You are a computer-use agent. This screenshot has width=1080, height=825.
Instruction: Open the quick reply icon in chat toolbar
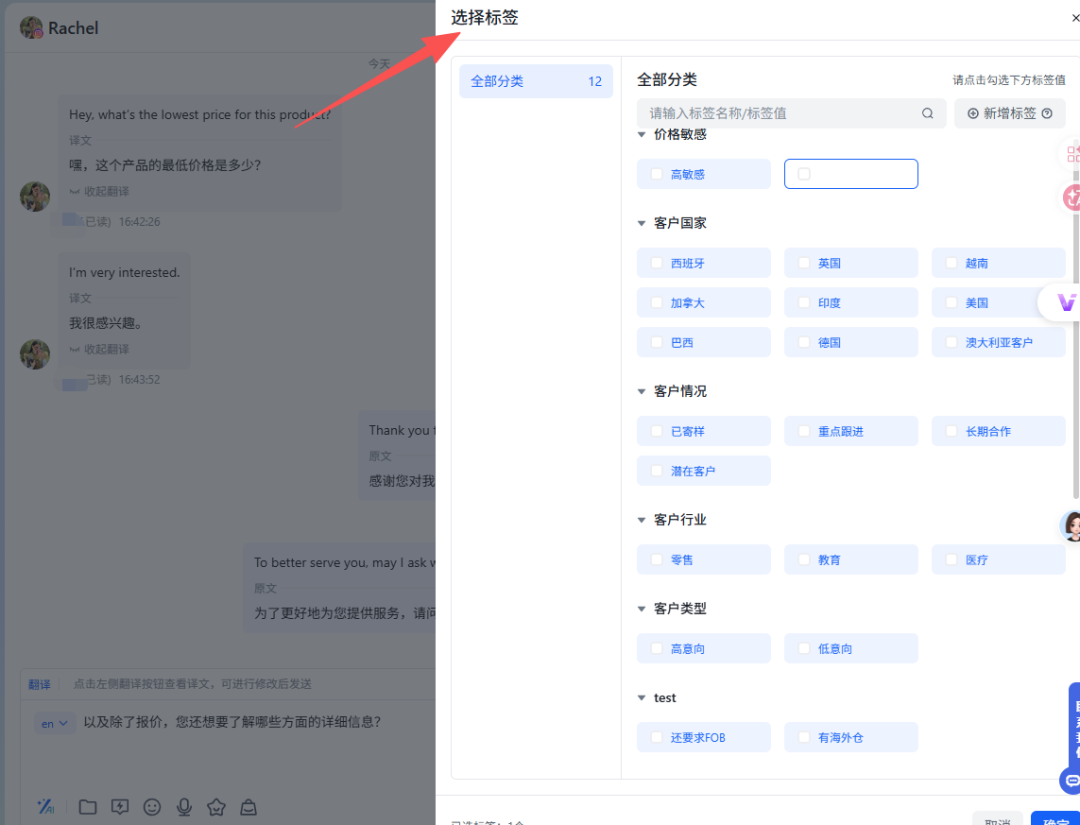point(119,807)
